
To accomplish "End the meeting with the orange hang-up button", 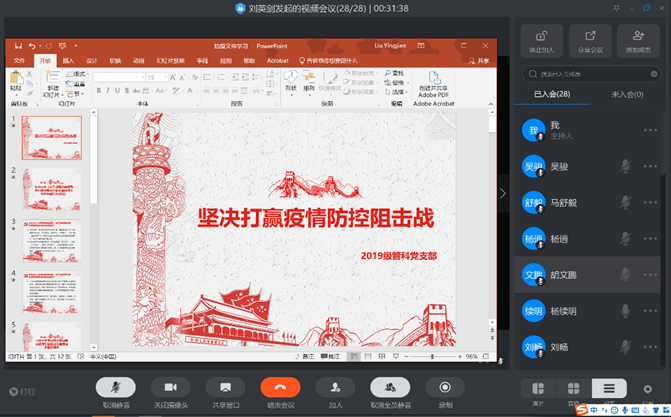I will [x=280, y=387].
